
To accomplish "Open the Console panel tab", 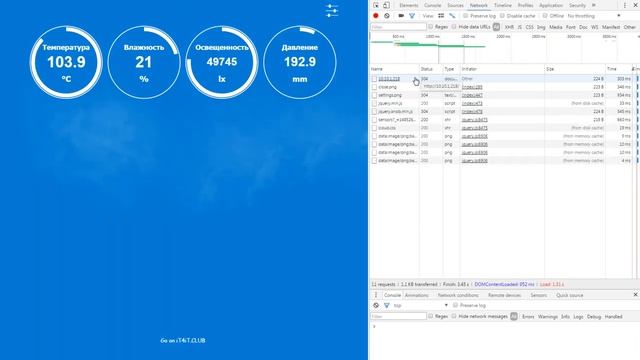I will point(432,5).
